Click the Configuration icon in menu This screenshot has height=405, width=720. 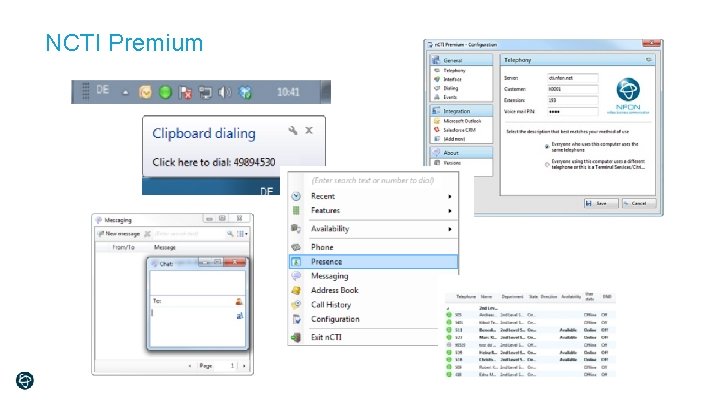[x=296, y=319]
